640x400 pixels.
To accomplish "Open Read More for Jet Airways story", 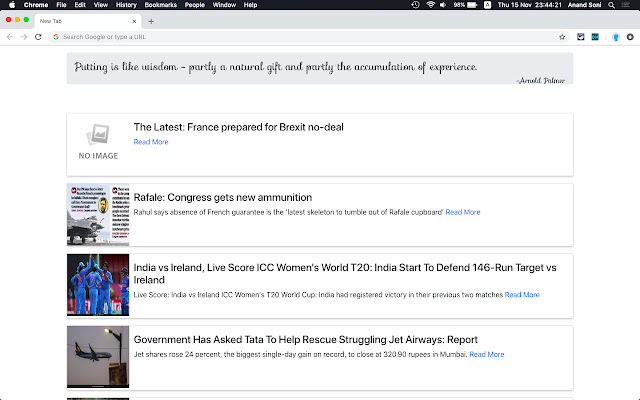I will point(487,354).
